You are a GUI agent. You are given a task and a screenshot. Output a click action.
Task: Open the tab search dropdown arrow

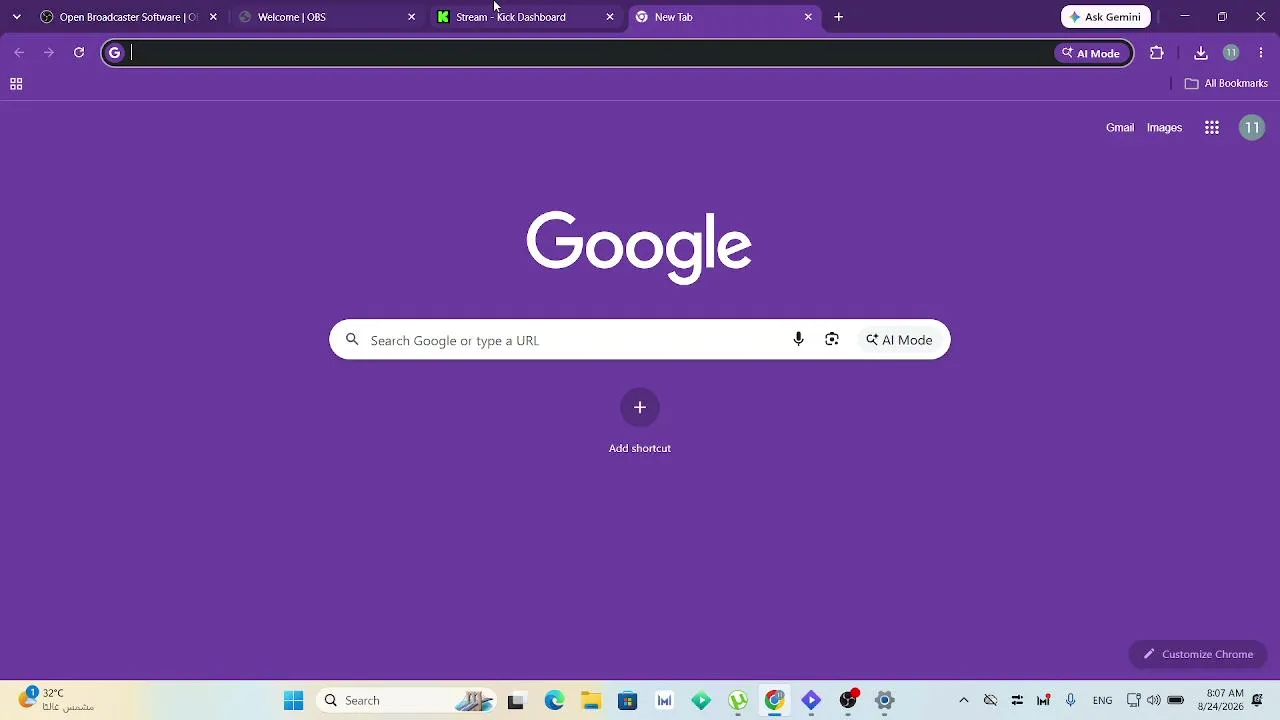16,17
